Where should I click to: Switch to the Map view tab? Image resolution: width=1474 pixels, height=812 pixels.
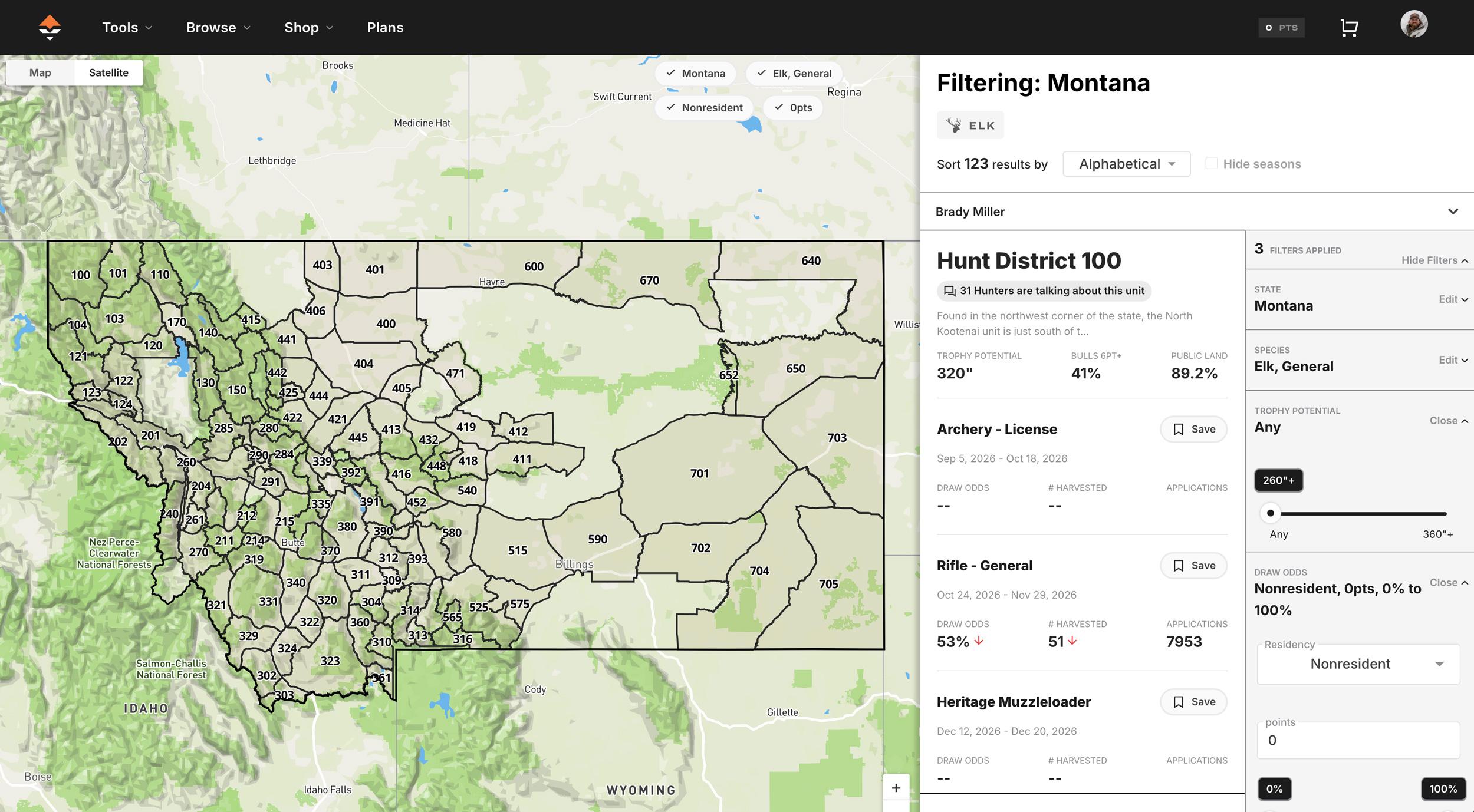[40, 72]
